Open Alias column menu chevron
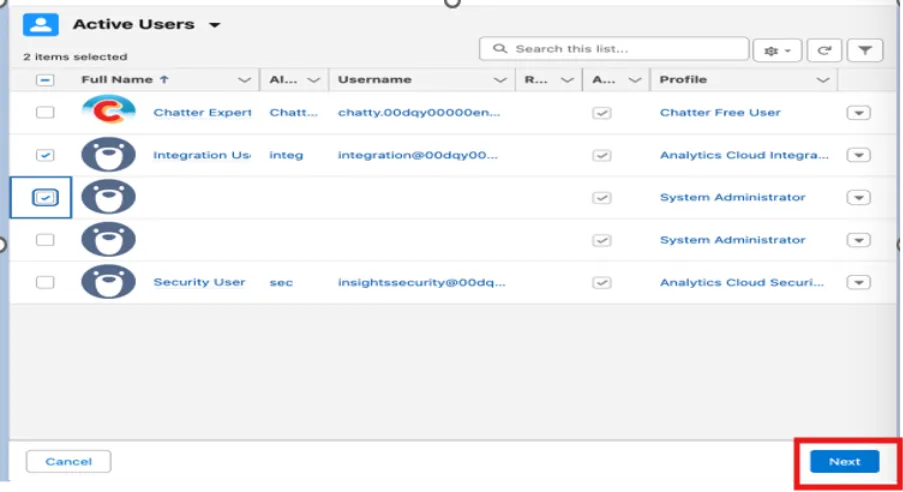 coord(313,80)
